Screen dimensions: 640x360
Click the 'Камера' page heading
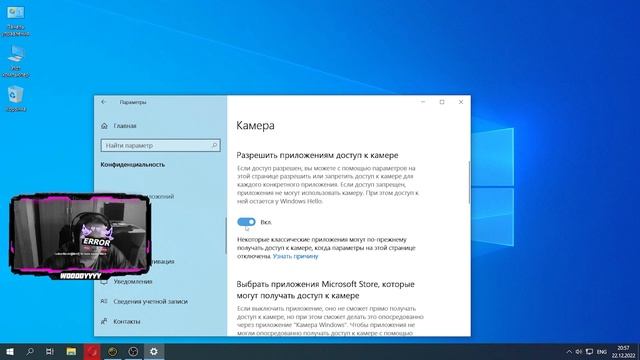click(x=255, y=125)
